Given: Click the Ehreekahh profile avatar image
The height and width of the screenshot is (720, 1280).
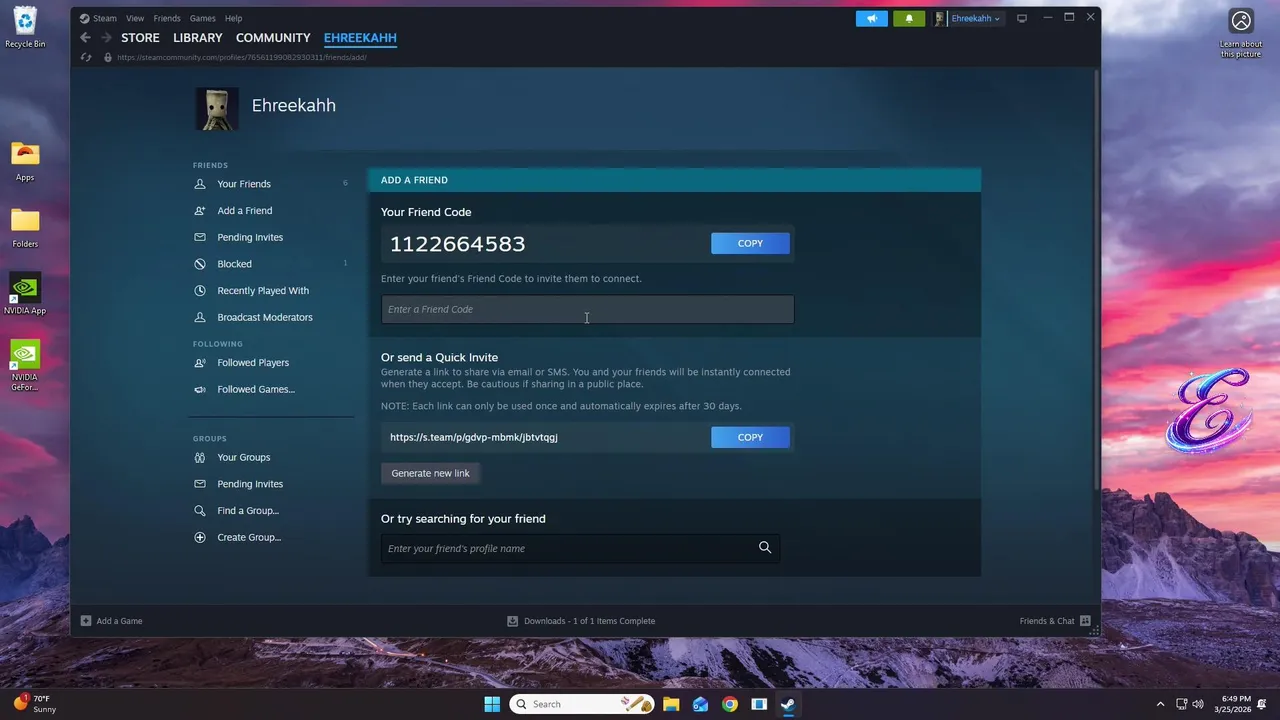Looking at the screenshot, I should click(217, 109).
